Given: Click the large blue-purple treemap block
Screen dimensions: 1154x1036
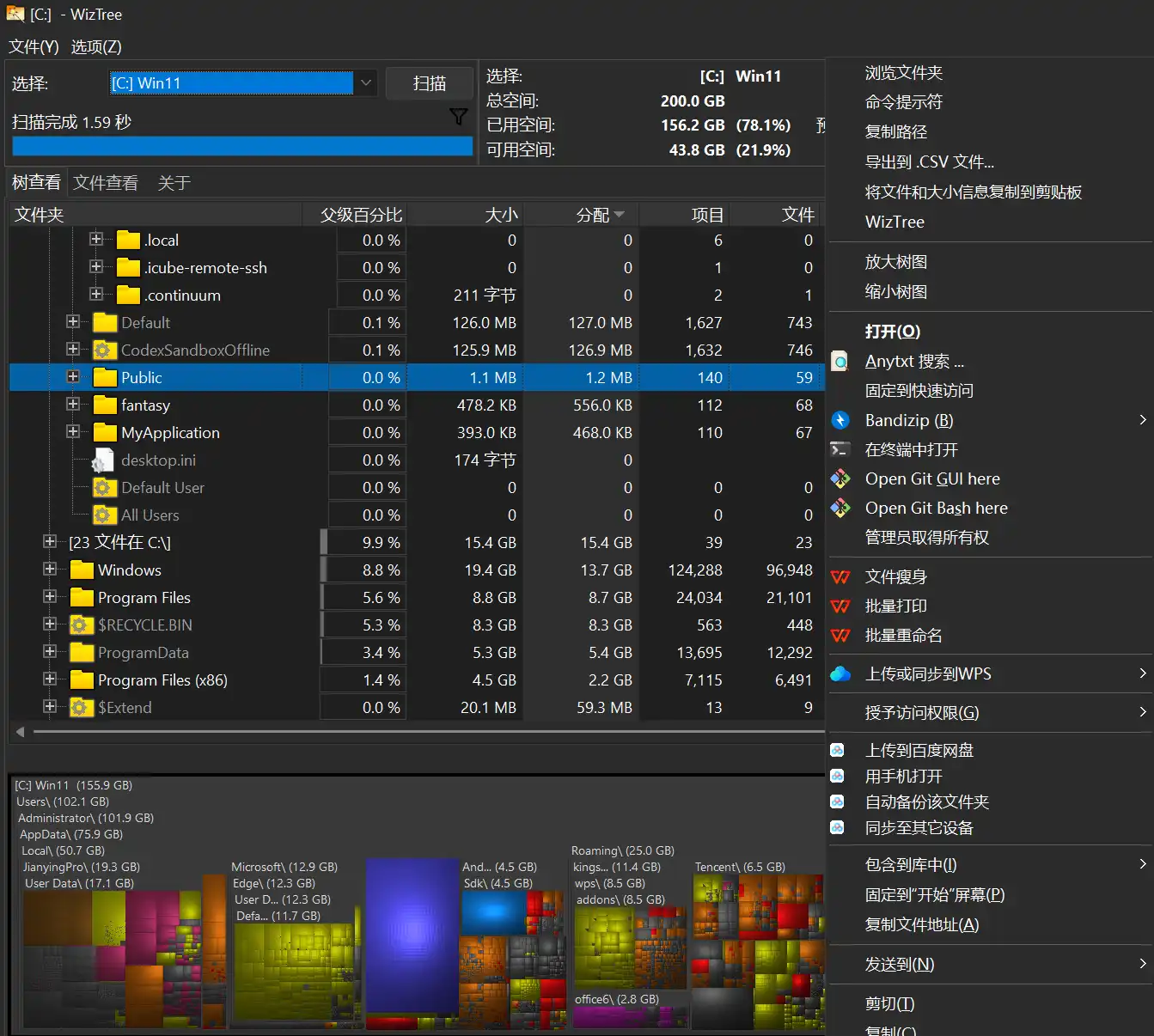Looking at the screenshot, I should click(412, 936).
